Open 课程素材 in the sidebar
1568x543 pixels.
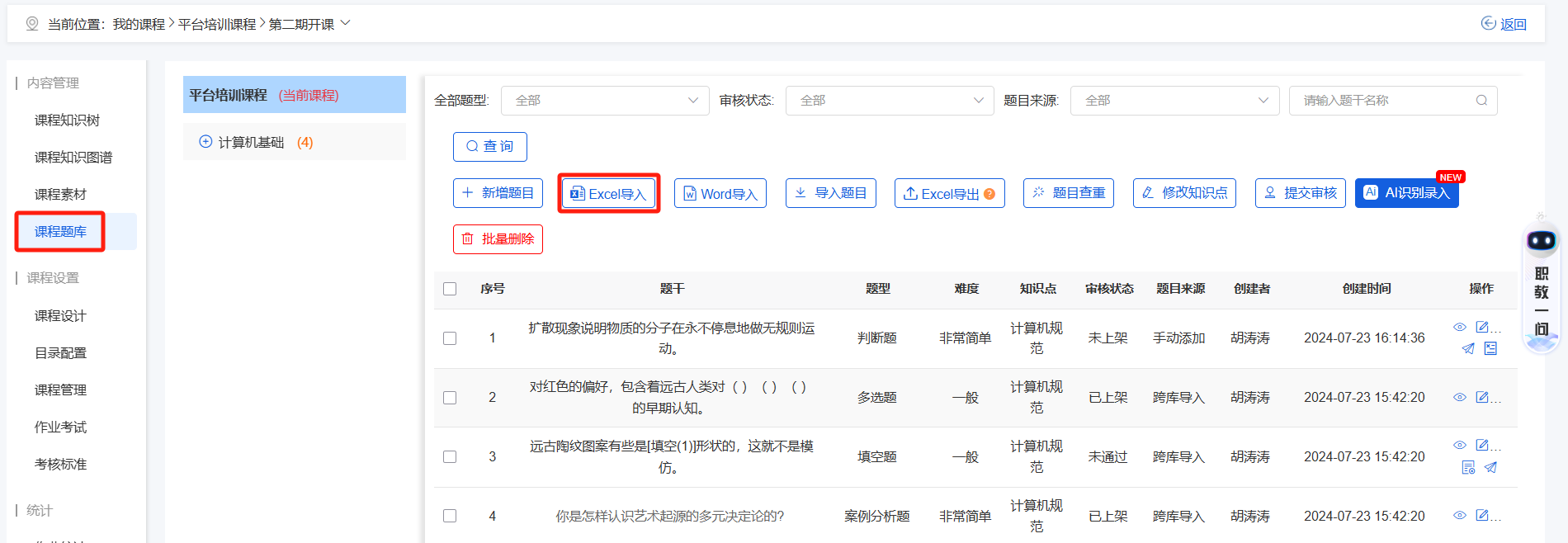(x=60, y=195)
